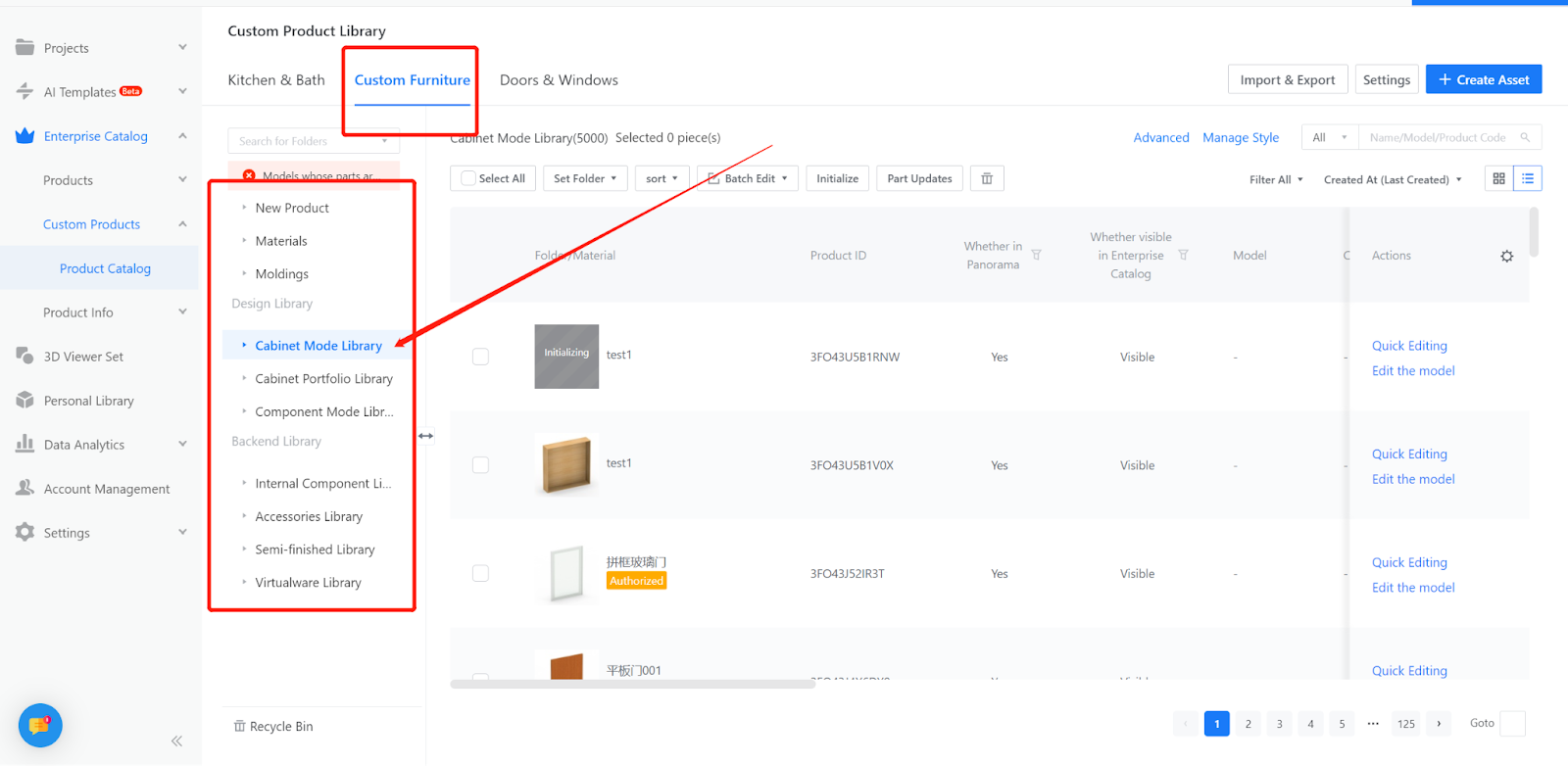This screenshot has width=1568, height=766.
Task: Click the Account Management user icon
Action: [24, 488]
